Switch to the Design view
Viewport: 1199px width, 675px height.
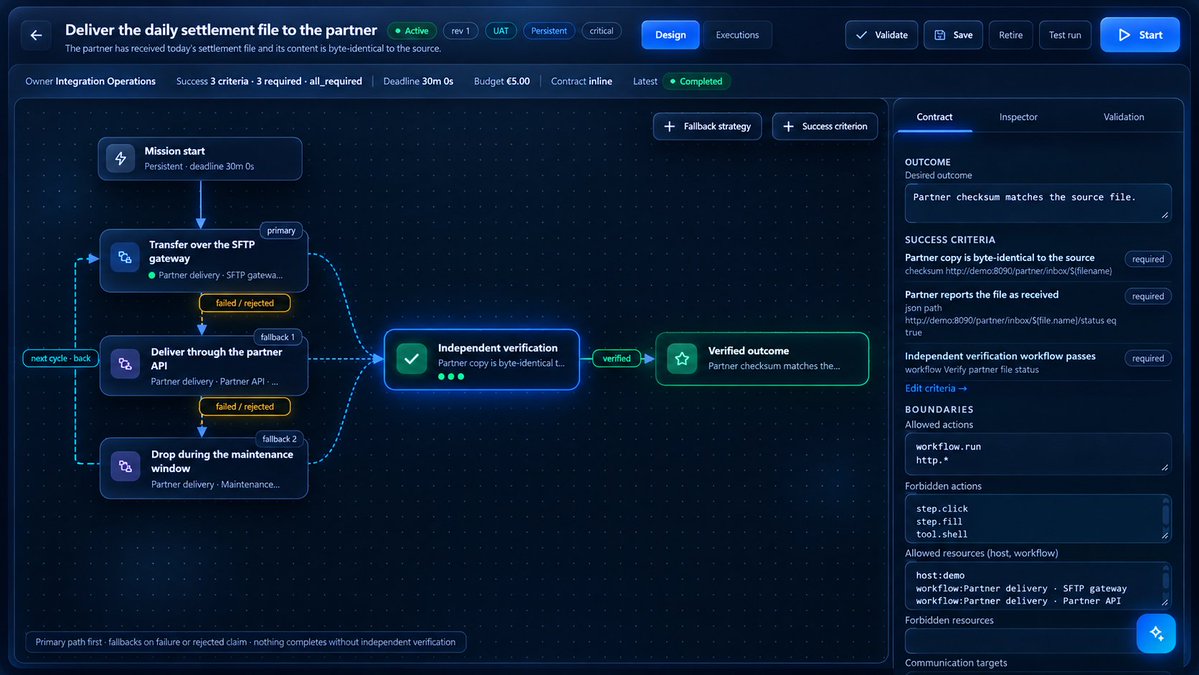(670, 35)
